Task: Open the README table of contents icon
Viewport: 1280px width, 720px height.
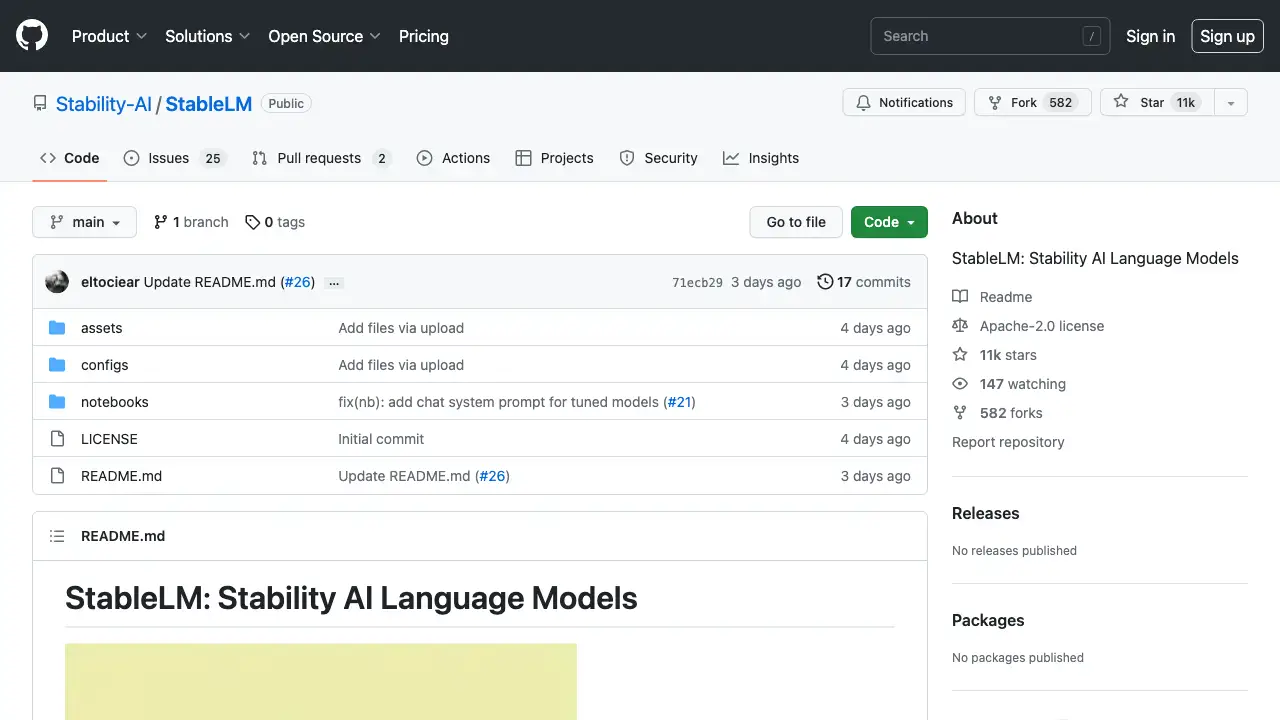Action: [x=57, y=536]
